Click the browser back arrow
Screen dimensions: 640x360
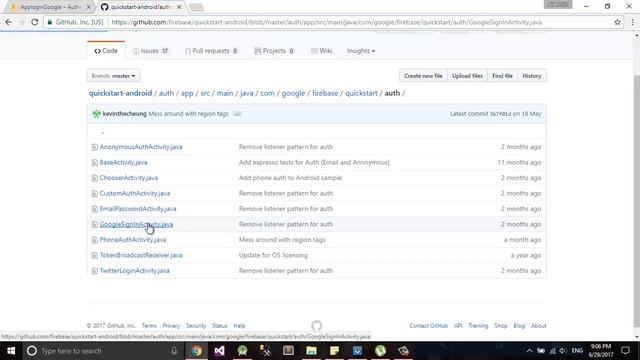pos(9,22)
